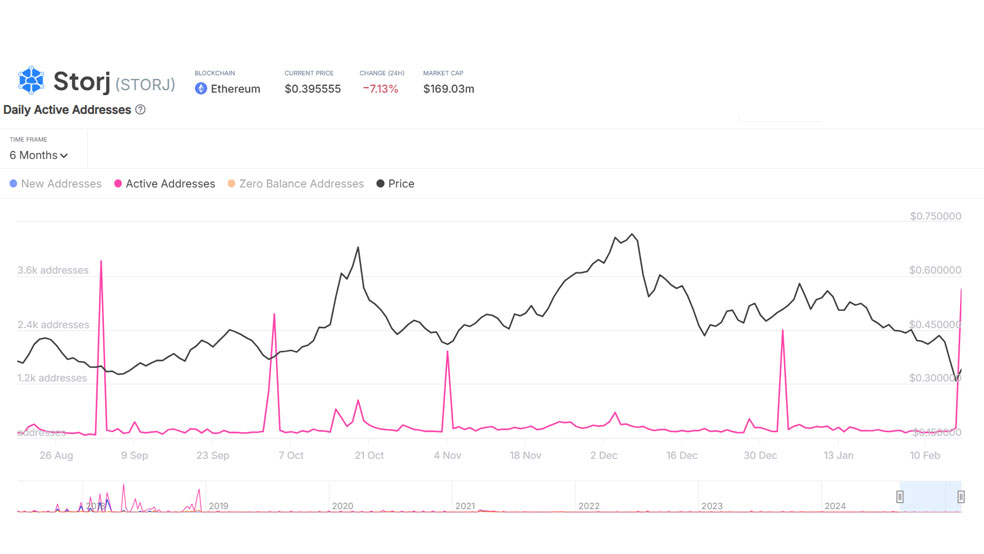Click the $0.450000 price axis label
Image resolution: width=984 pixels, height=554 pixels.
[935, 325]
